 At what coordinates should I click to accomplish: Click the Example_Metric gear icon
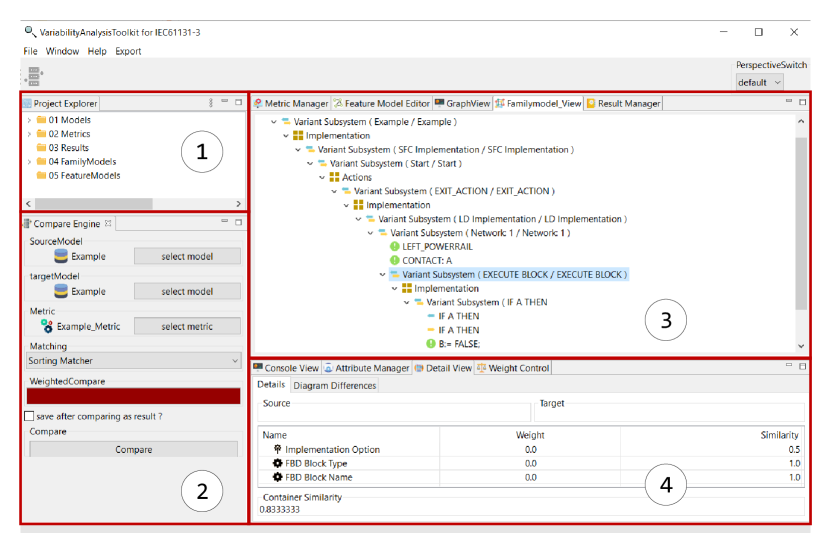coord(47,326)
